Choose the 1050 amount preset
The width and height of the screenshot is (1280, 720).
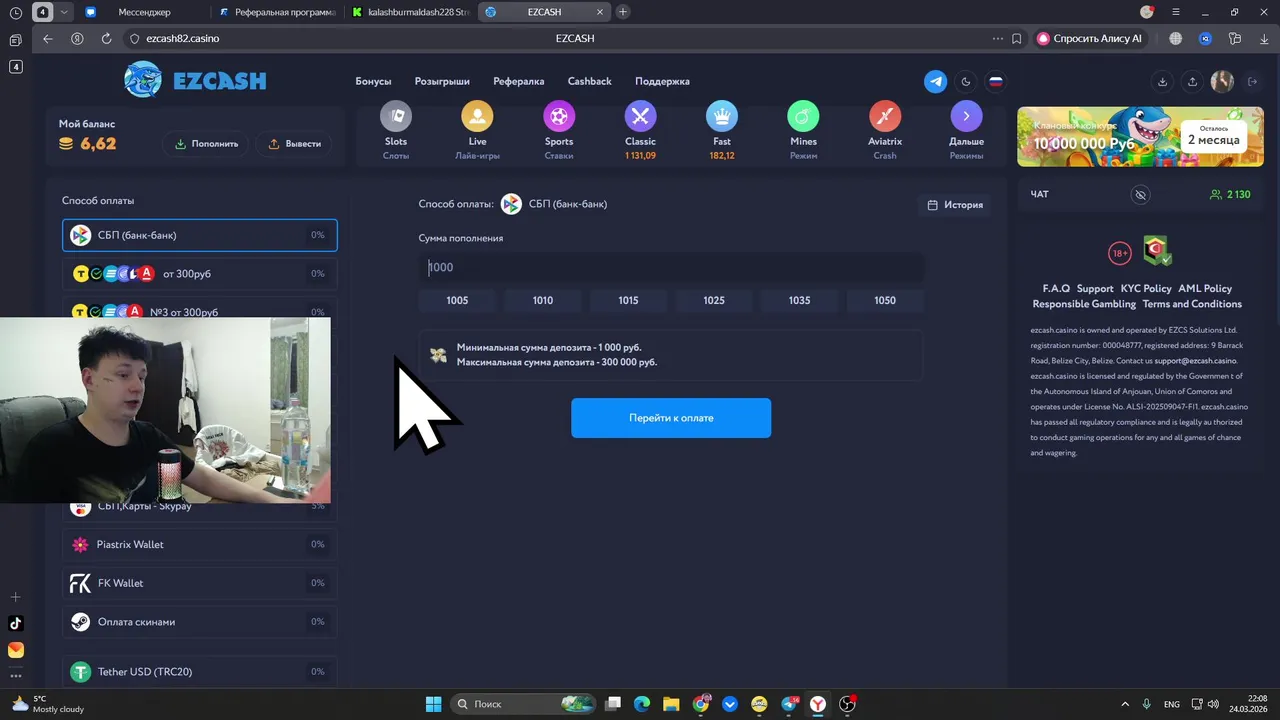(x=885, y=300)
